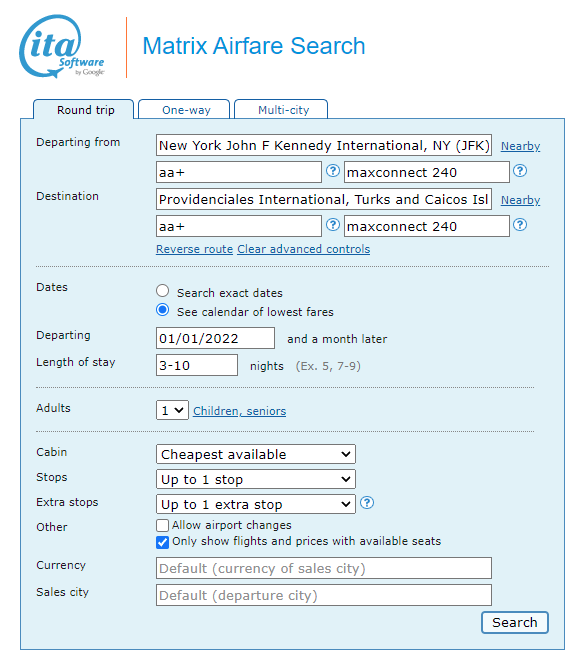This screenshot has width=576, height=670.
Task: Switch to the Multi-city tab
Action: tap(281, 109)
